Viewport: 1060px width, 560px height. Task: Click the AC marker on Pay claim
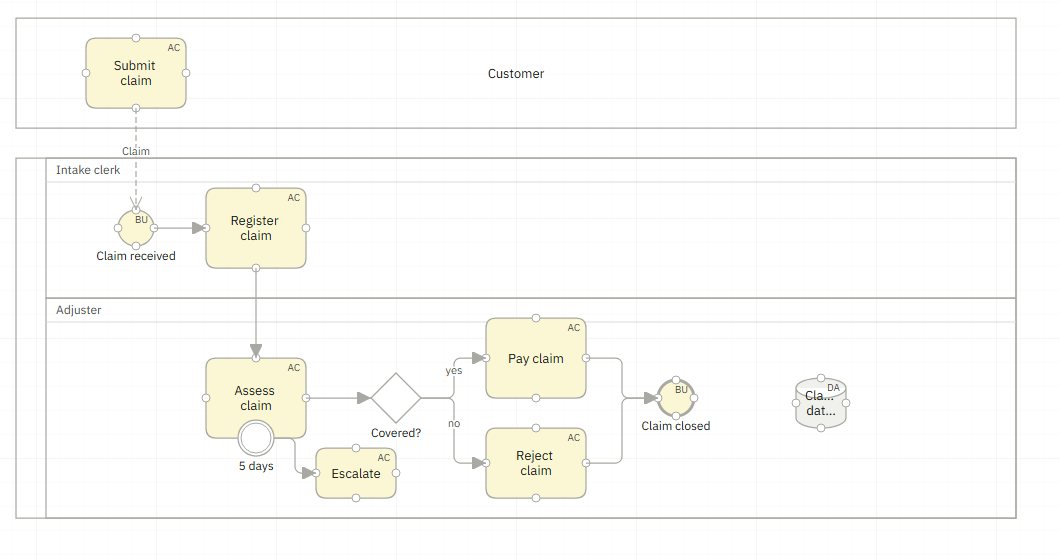pyautogui.click(x=574, y=328)
